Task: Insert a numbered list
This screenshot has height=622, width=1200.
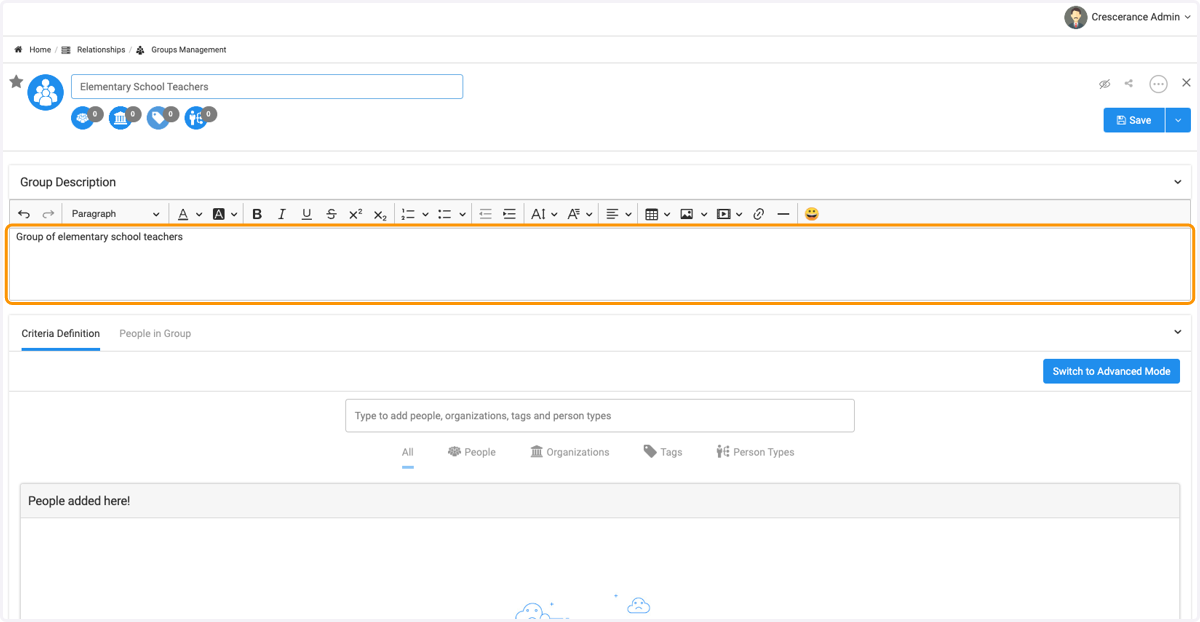Action: (408, 214)
